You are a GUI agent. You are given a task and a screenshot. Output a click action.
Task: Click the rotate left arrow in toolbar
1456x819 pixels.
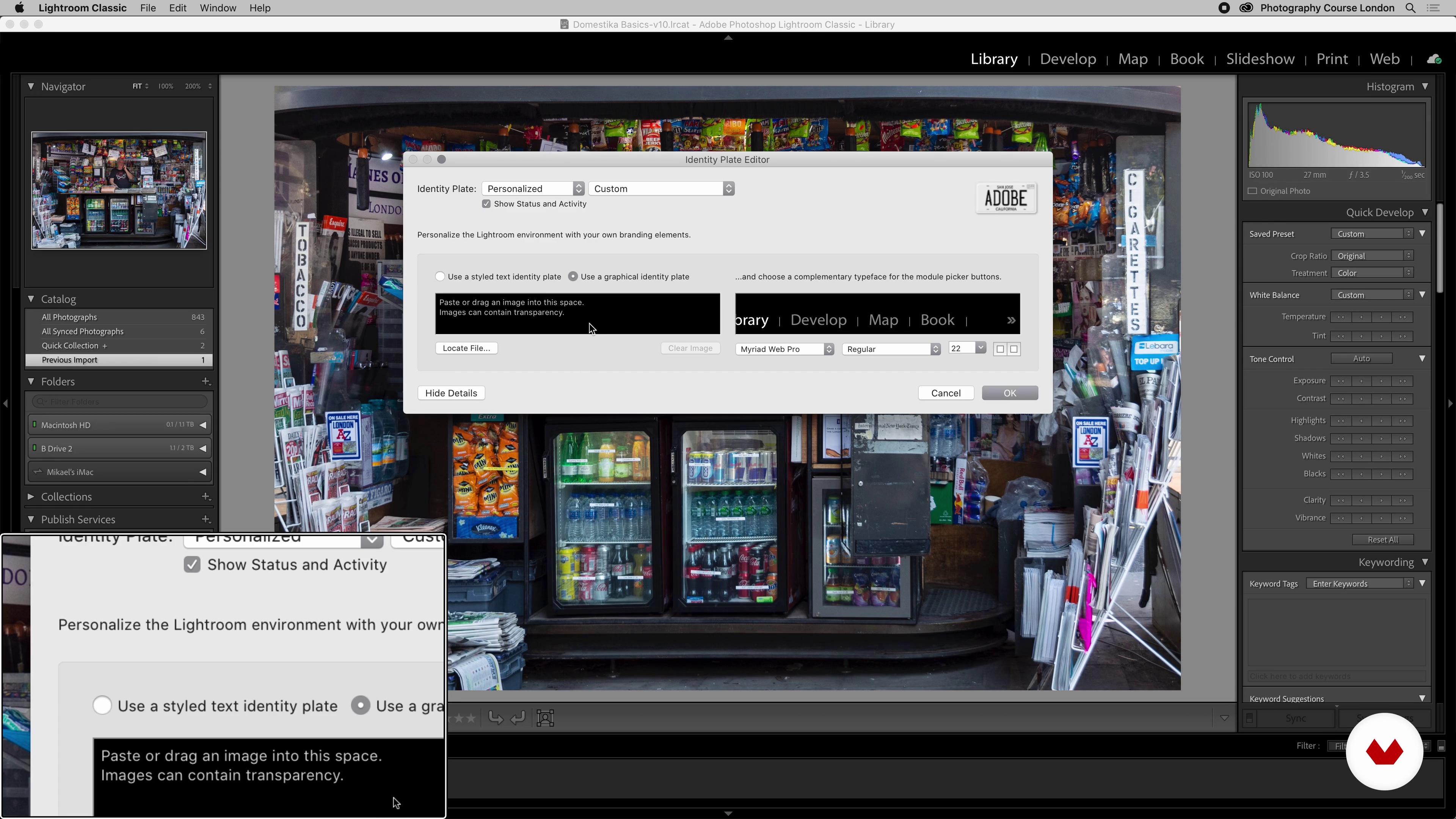point(496,718)
